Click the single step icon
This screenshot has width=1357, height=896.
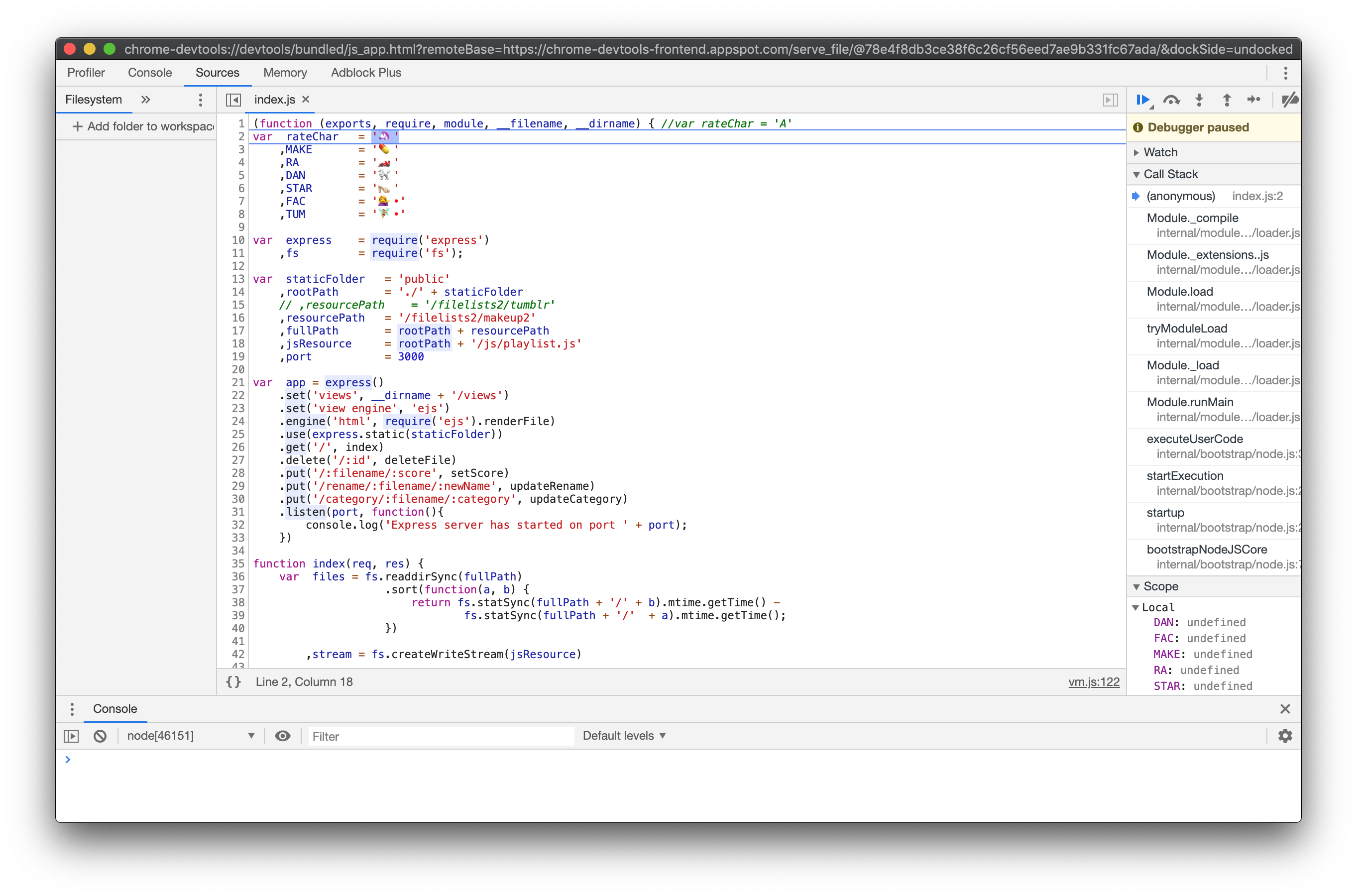pyautogui.click(x=1253, y=100)
